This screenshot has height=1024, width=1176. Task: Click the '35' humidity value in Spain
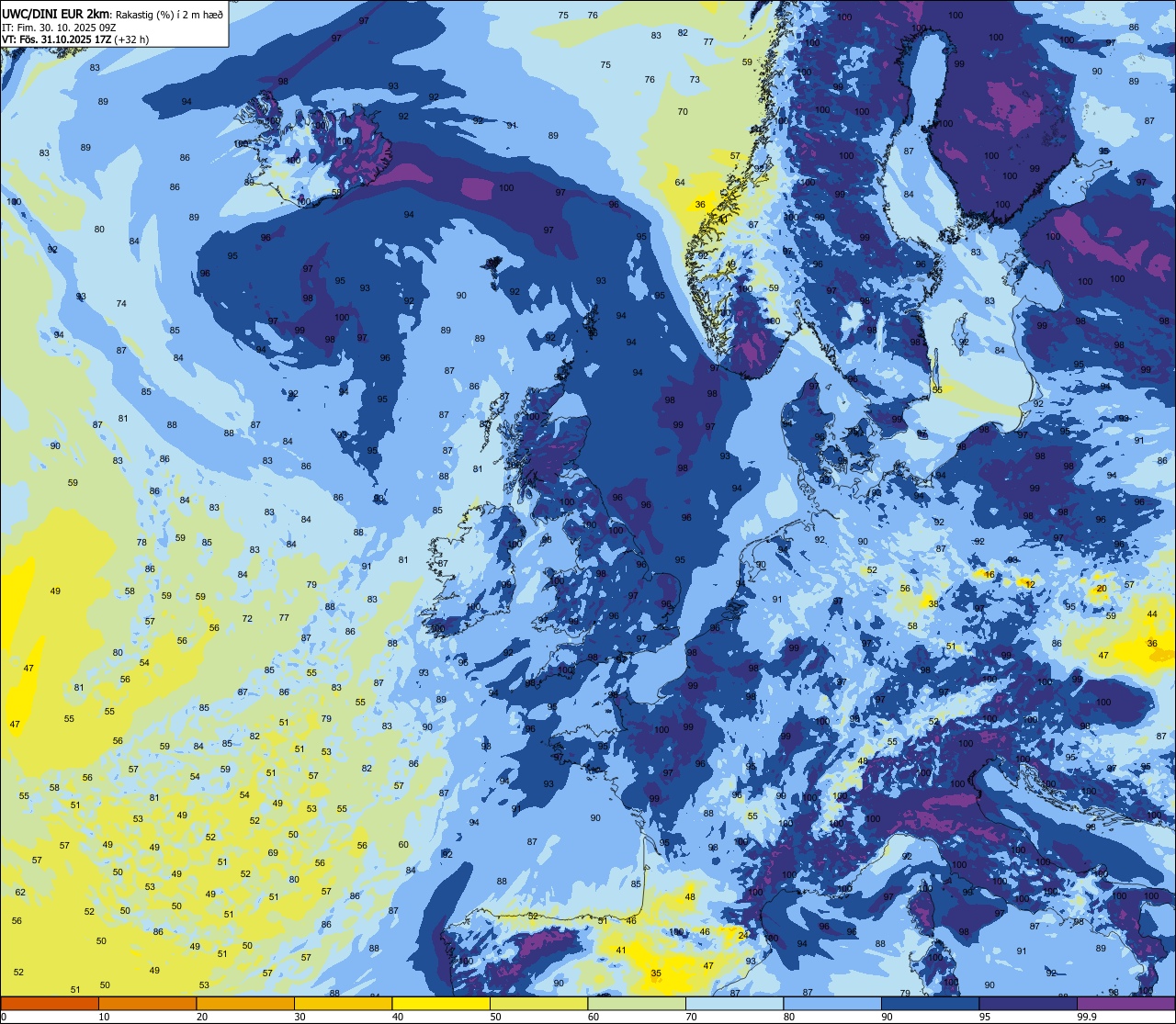656,973
